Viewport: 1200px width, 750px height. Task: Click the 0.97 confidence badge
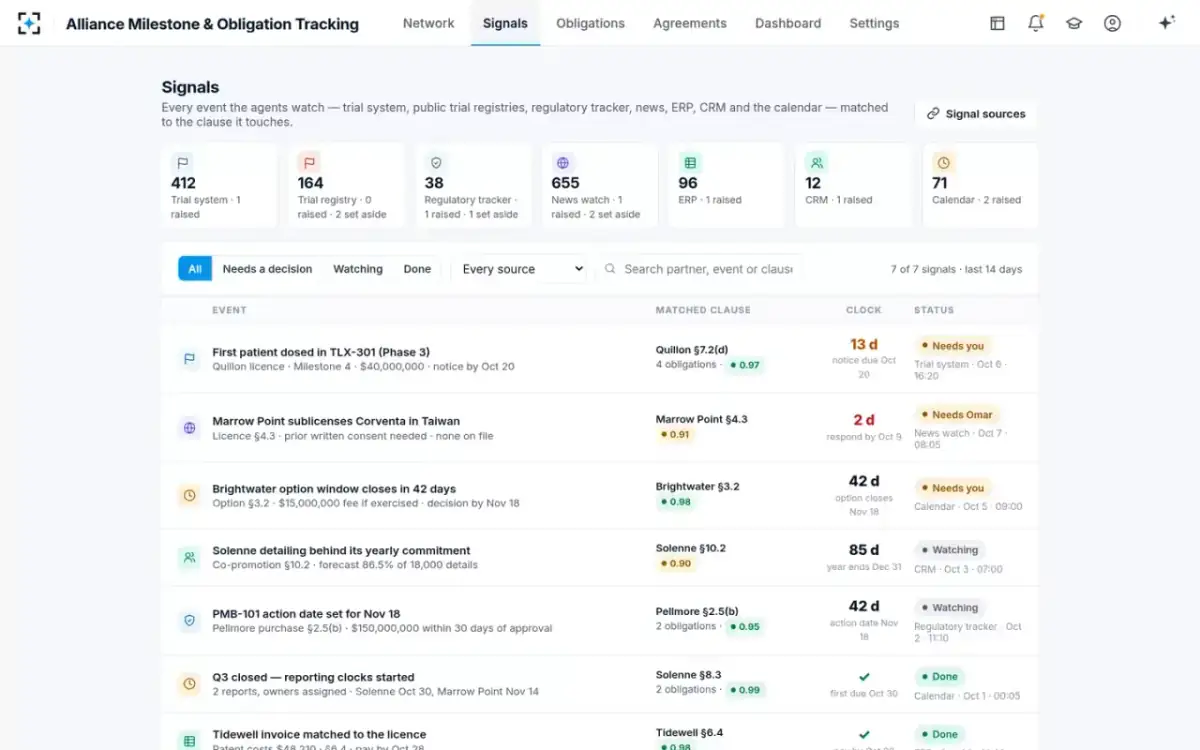click(x=745, y=365)
